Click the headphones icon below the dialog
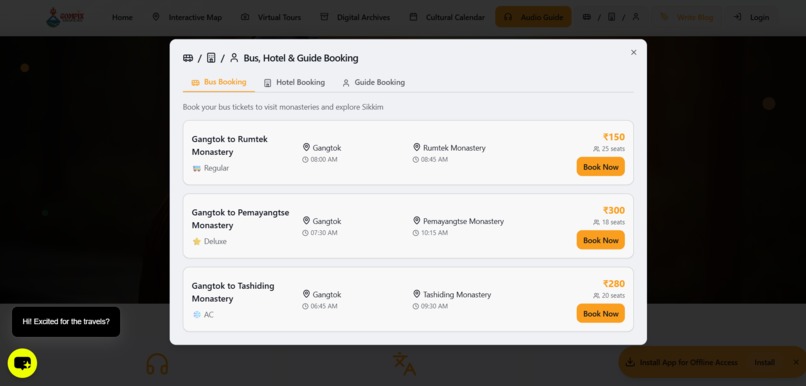The height and width of the screenshot is (386, 806). click(157, 364)
